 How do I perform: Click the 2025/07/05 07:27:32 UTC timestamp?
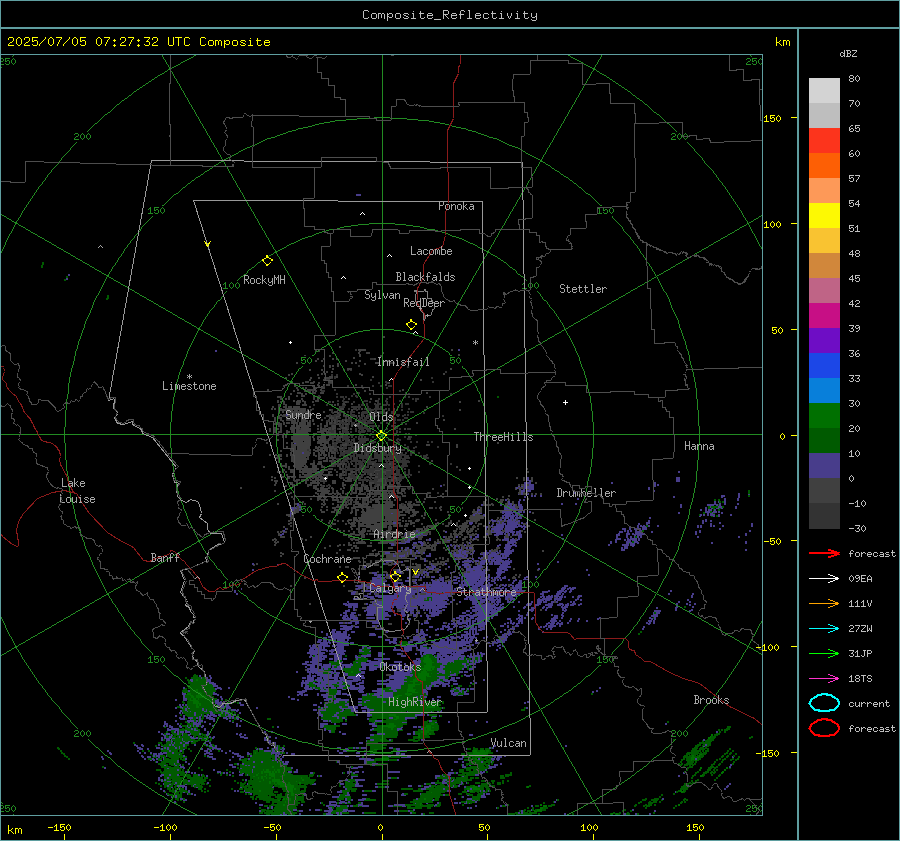coord(138,42)
